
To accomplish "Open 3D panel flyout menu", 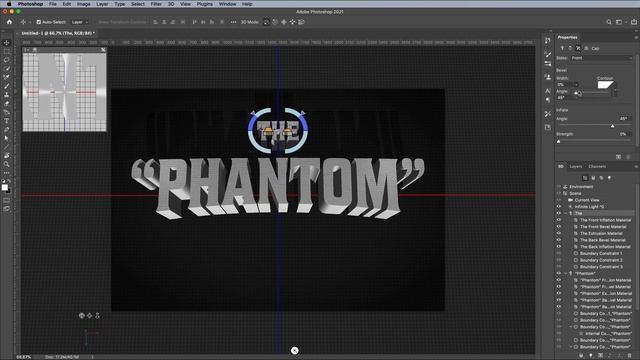I will coord(636,167).
